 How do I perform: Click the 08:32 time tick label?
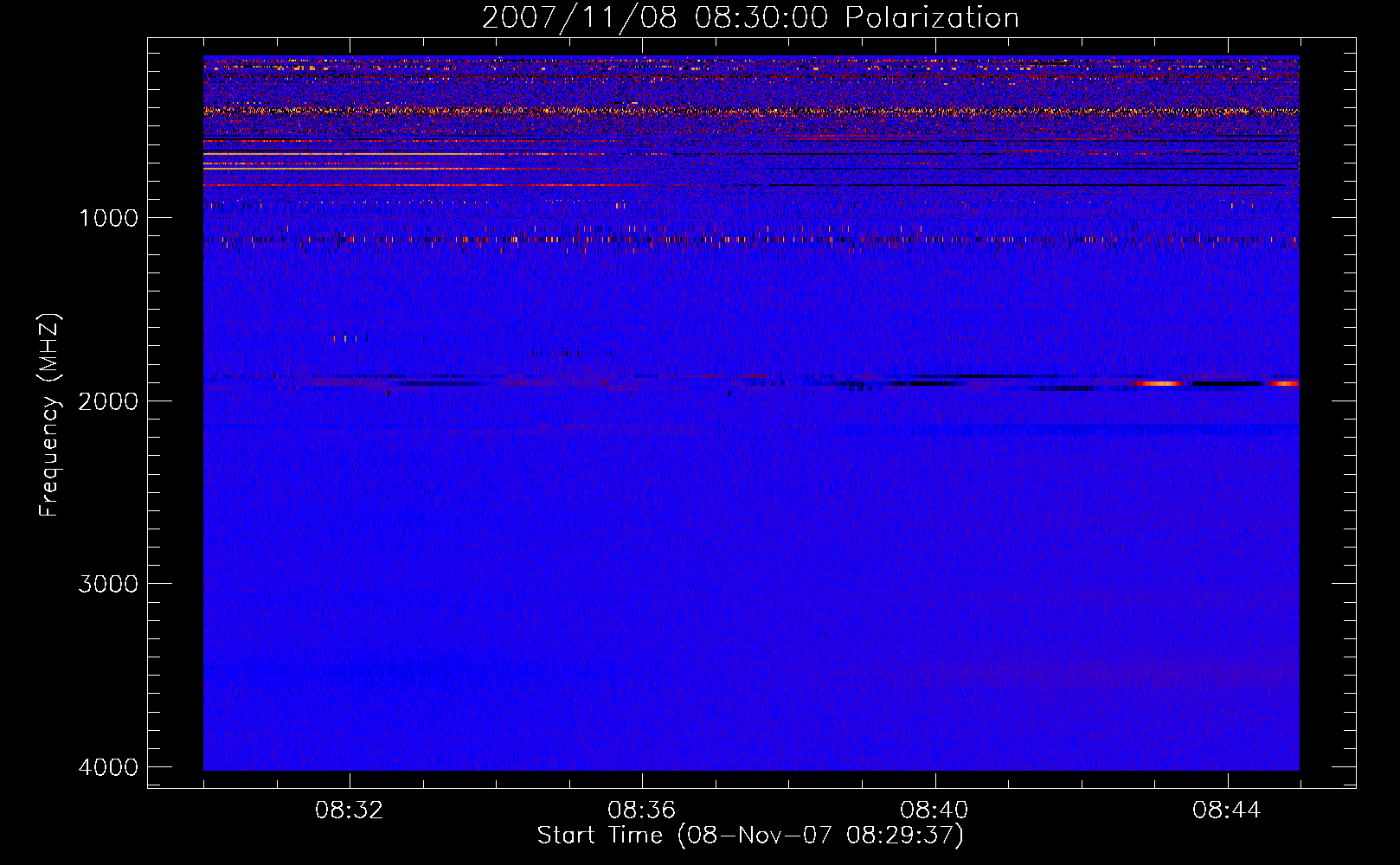tap(350, 811)
